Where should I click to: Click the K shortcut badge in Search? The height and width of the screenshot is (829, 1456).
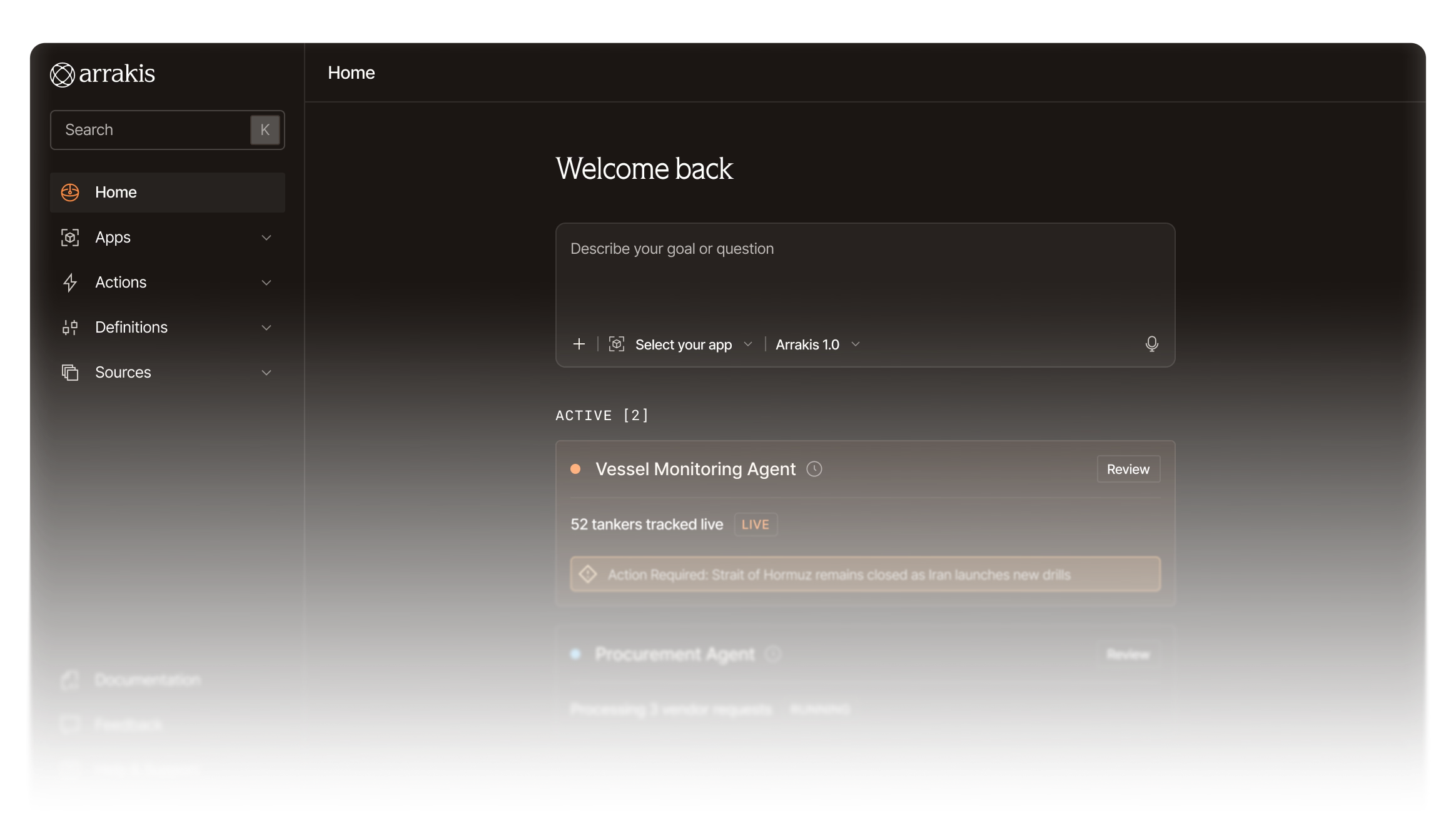click(x=265, y=130)
